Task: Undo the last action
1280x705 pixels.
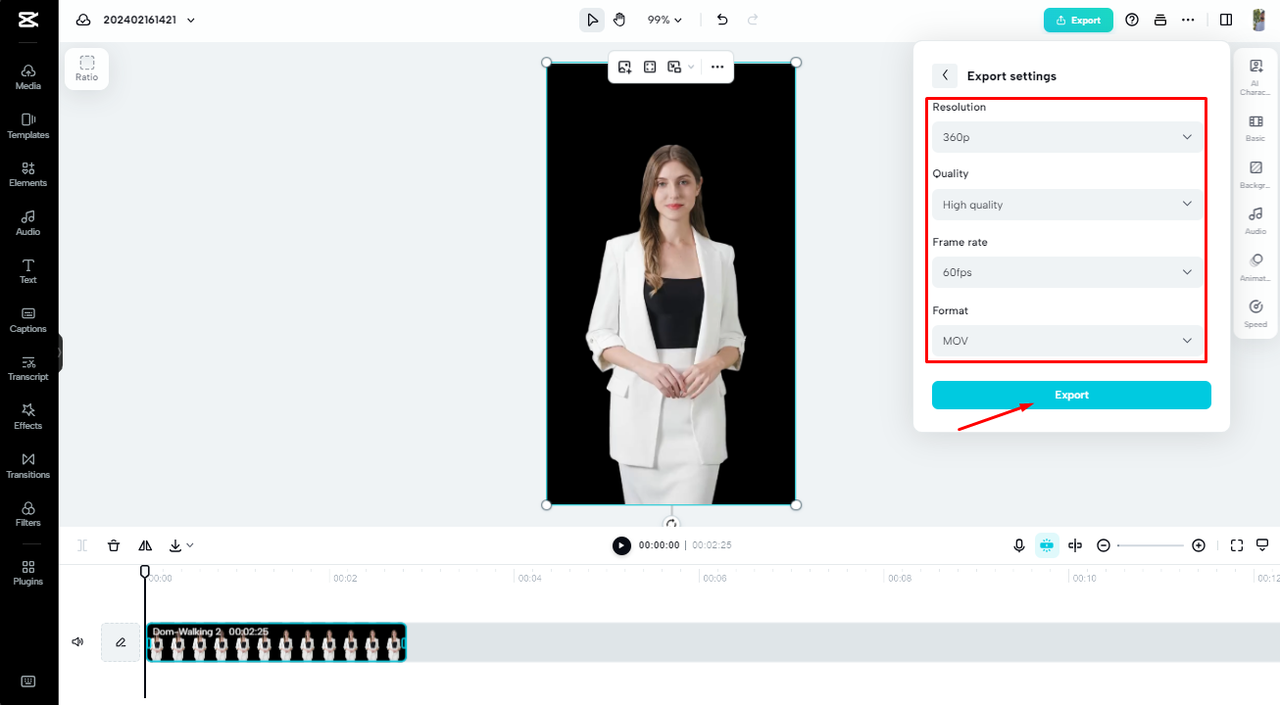Action: [x=722, y=20]
